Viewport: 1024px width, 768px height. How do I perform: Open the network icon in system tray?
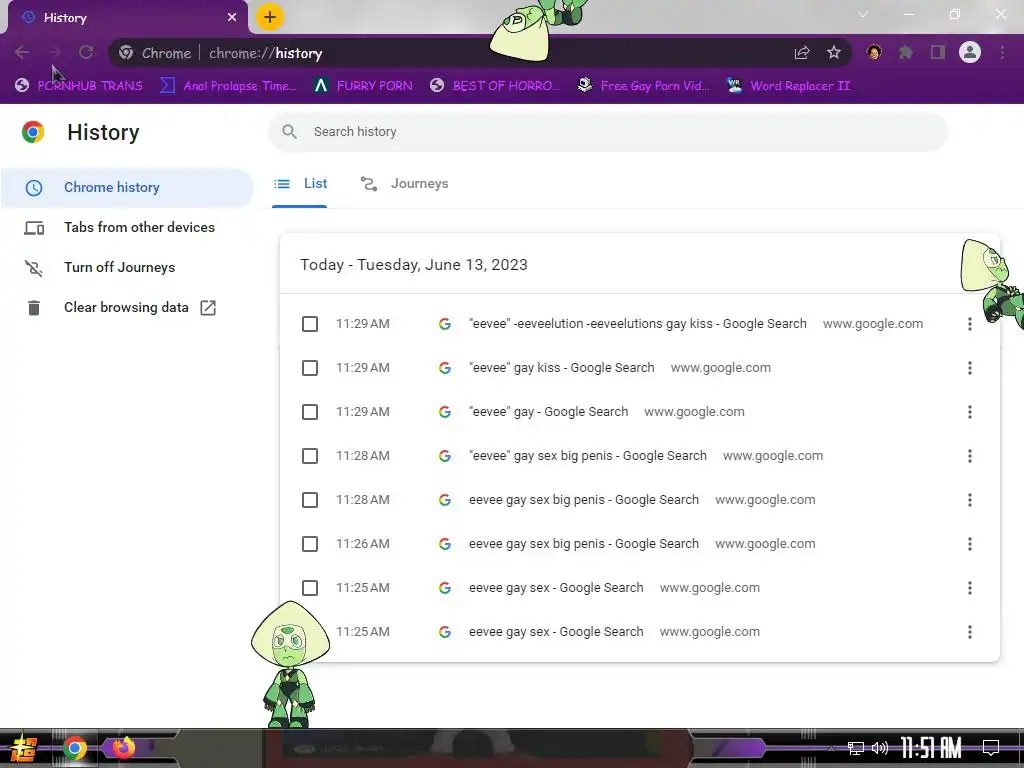[x=856, y=748]
